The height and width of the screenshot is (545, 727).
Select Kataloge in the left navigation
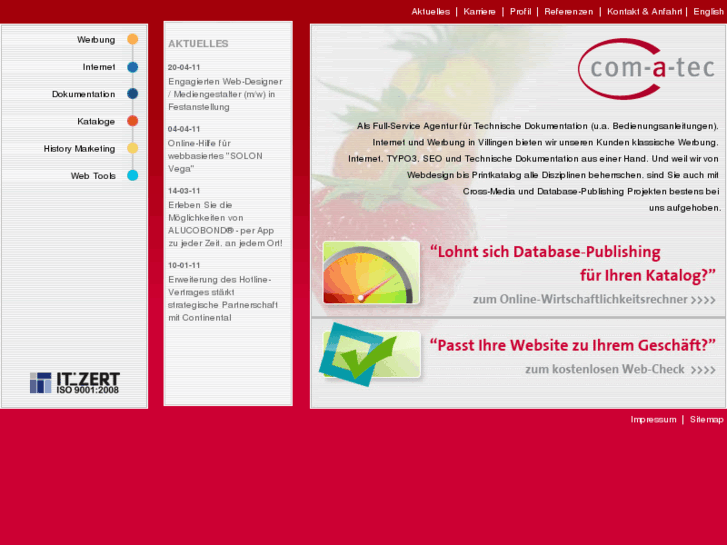click(96, 122)
